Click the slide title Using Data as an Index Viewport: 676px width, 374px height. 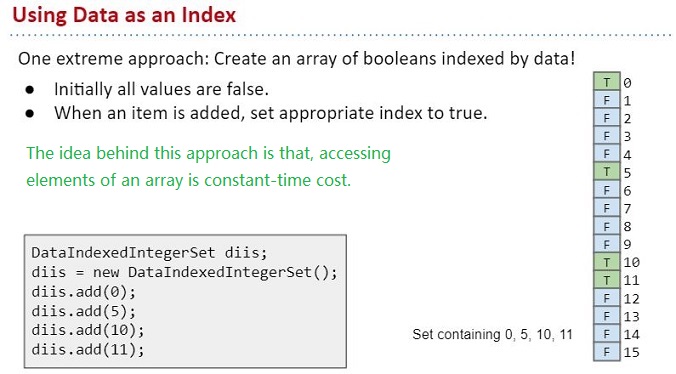coord(124,15)
